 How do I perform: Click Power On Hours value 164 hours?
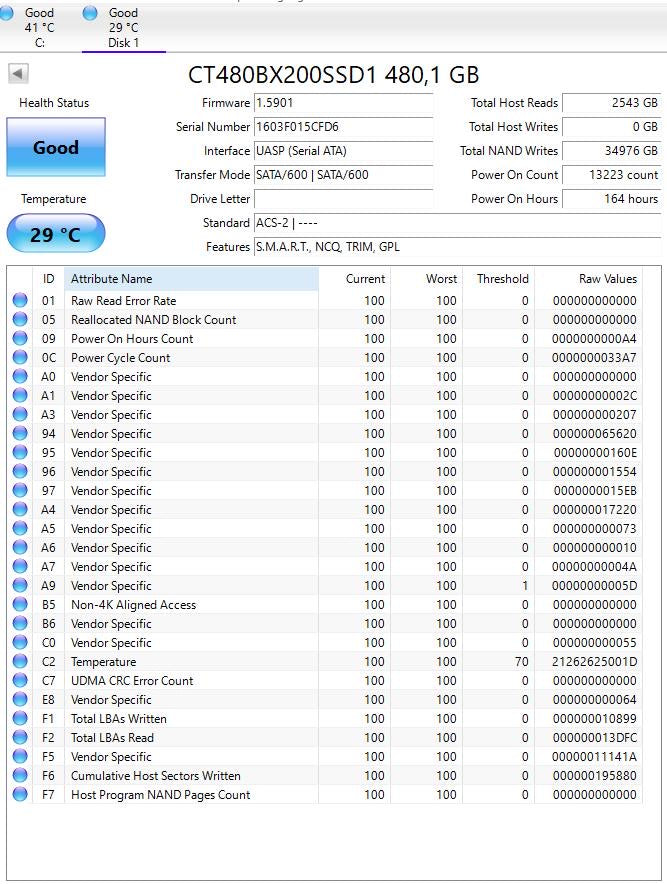(x=611, y=199)
